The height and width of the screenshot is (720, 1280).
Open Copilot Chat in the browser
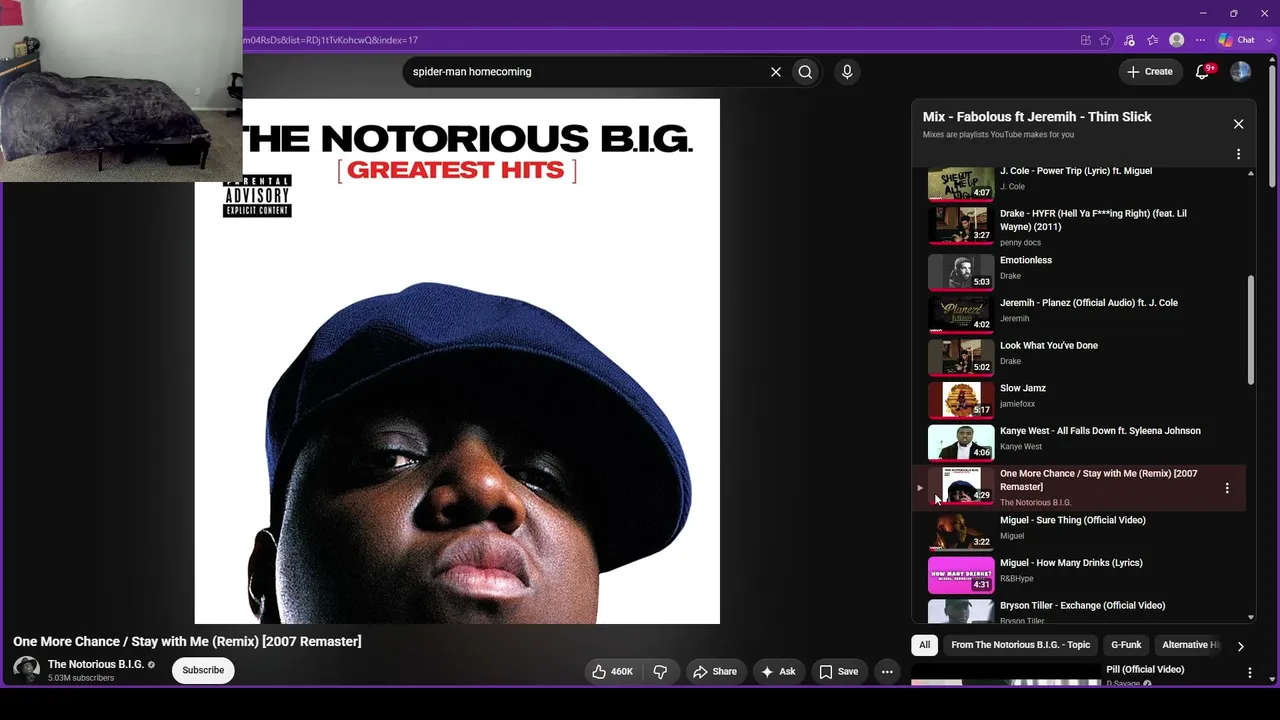tap(1237, 40)
